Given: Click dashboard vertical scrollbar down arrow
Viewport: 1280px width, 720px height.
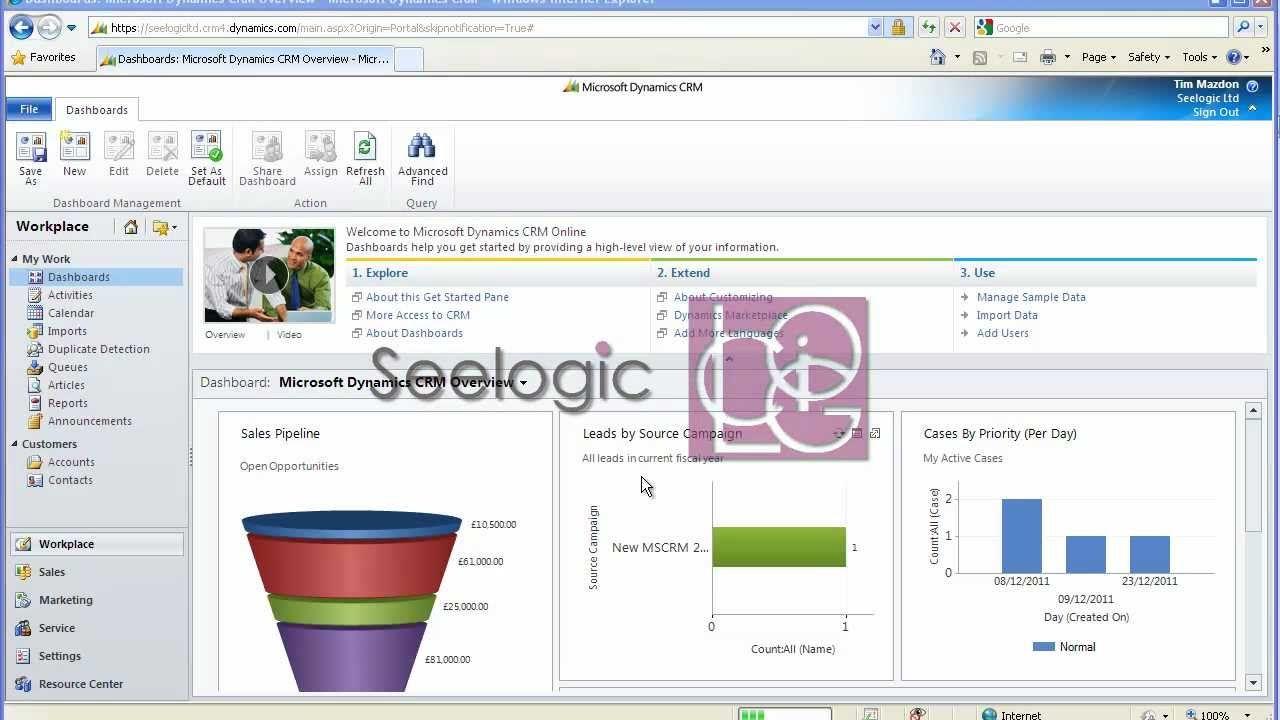Looking at the screenshot, I should tap(1254, 683).
